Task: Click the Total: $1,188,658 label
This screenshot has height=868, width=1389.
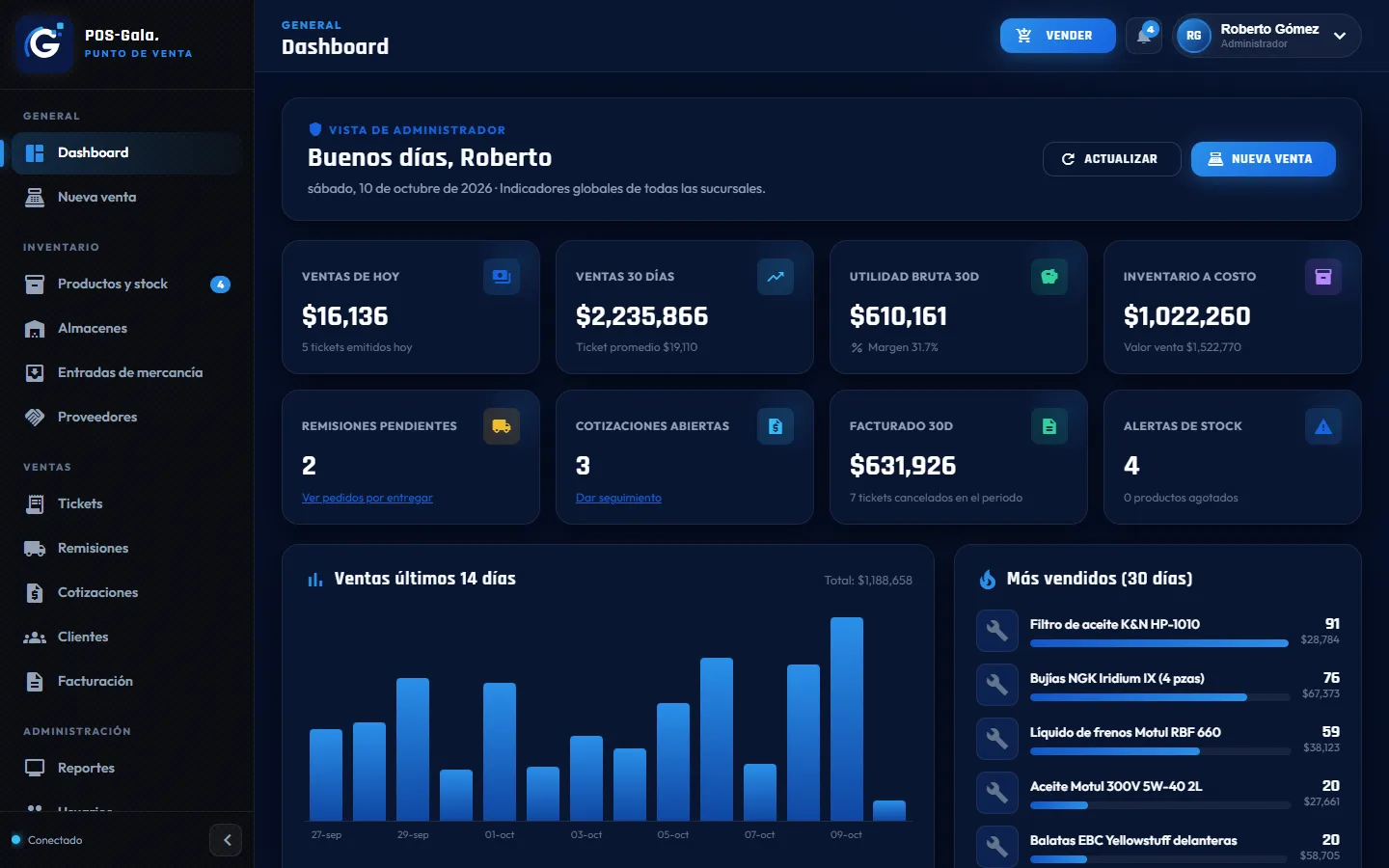Action: click(868, 581)
